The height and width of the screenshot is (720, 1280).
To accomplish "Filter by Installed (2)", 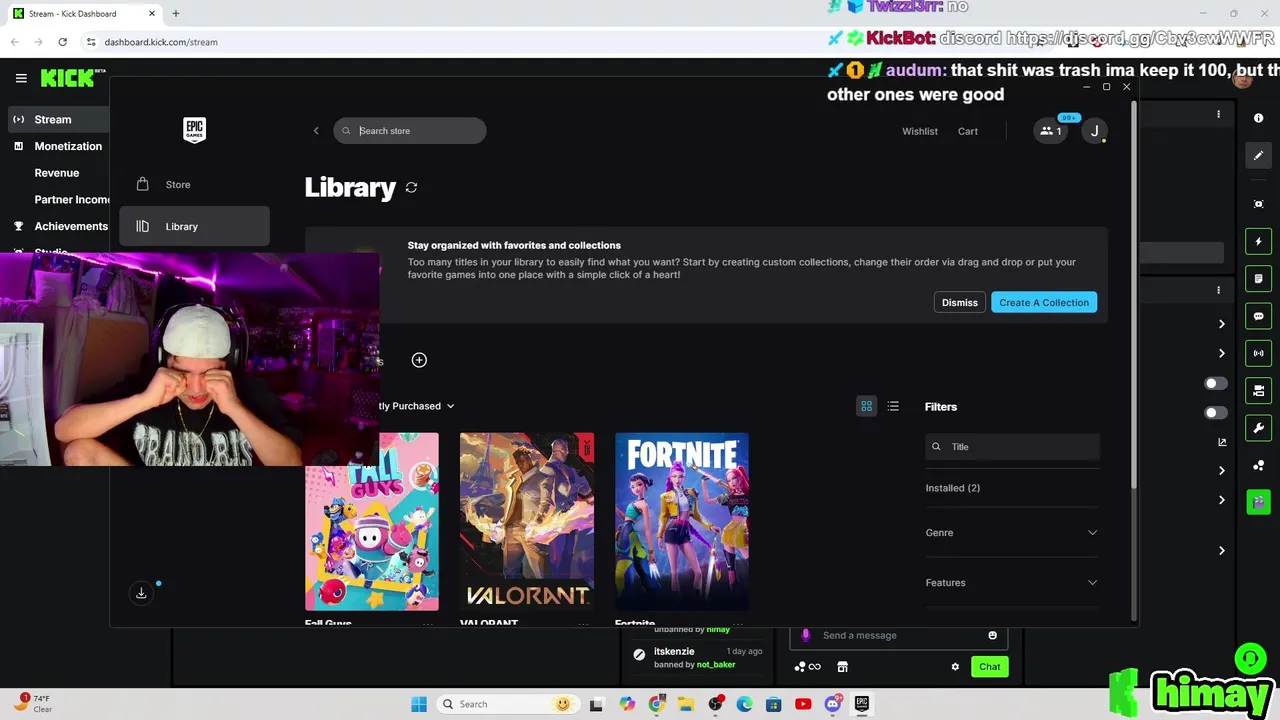I will (x=952, y=488).
